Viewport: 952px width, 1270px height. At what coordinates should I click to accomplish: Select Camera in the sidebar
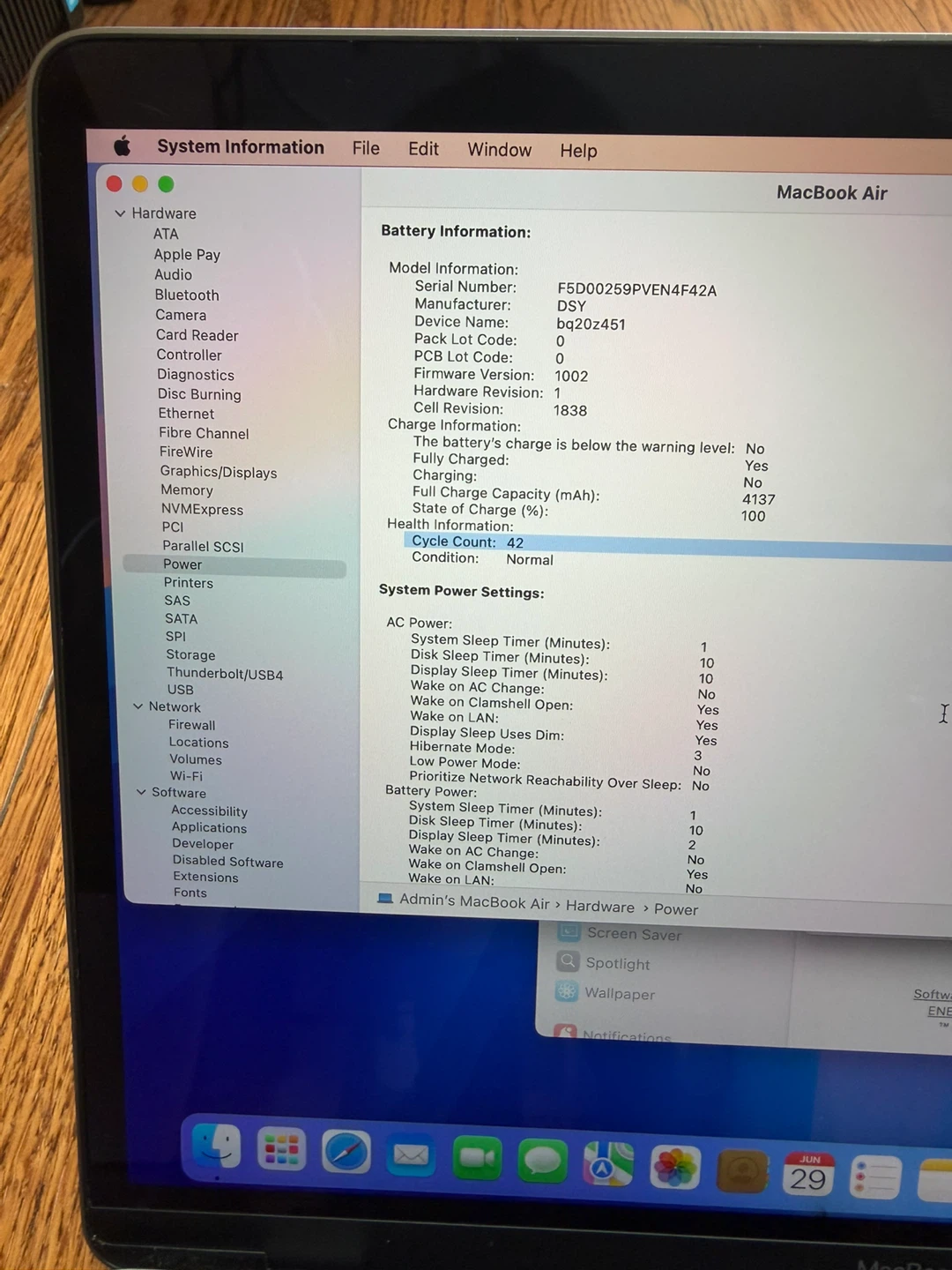pos(181,315)
